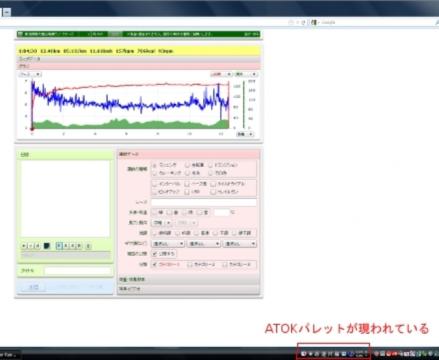Check the インターバル workout type box
Screen dimensions: 439x360
coord(154,184)
